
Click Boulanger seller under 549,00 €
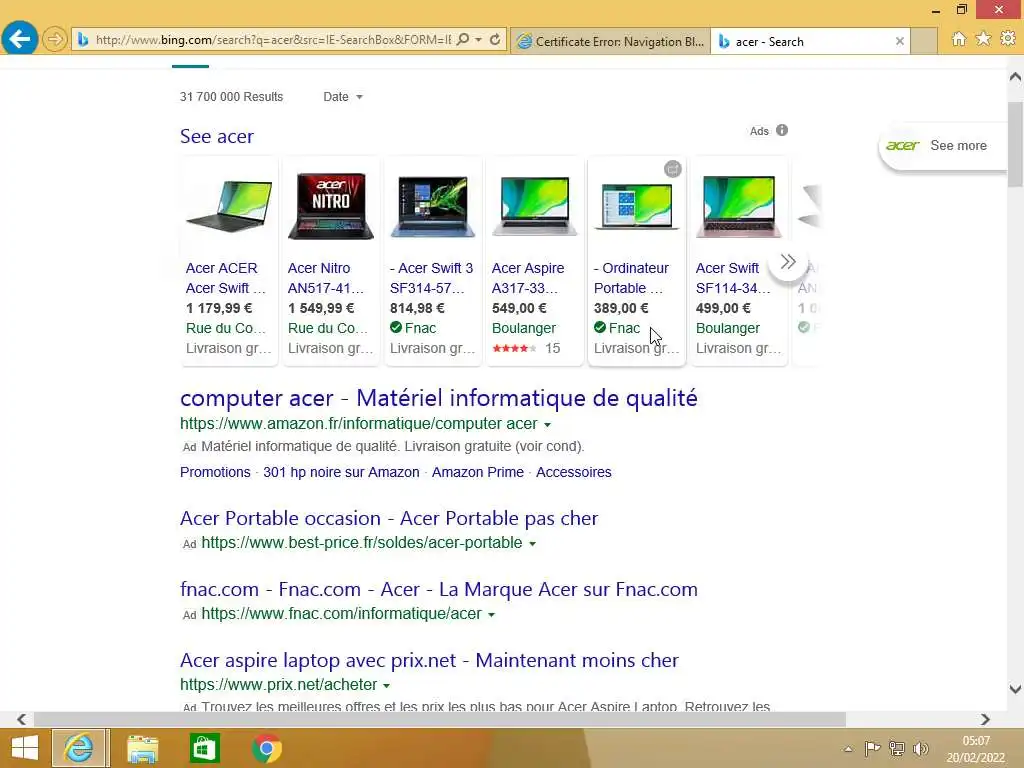pos(524,328)
